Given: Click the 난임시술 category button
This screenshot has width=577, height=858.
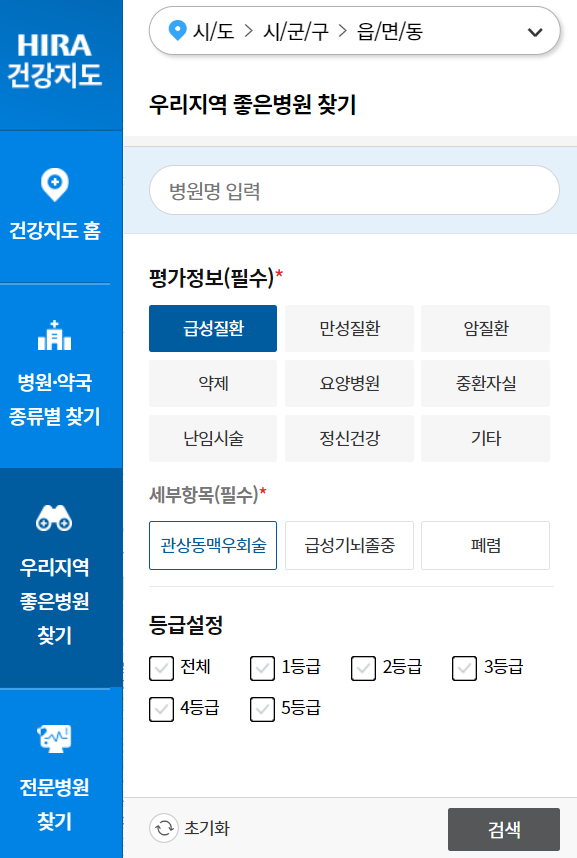Looking at the screenshot, I should (x=212, y=438).
